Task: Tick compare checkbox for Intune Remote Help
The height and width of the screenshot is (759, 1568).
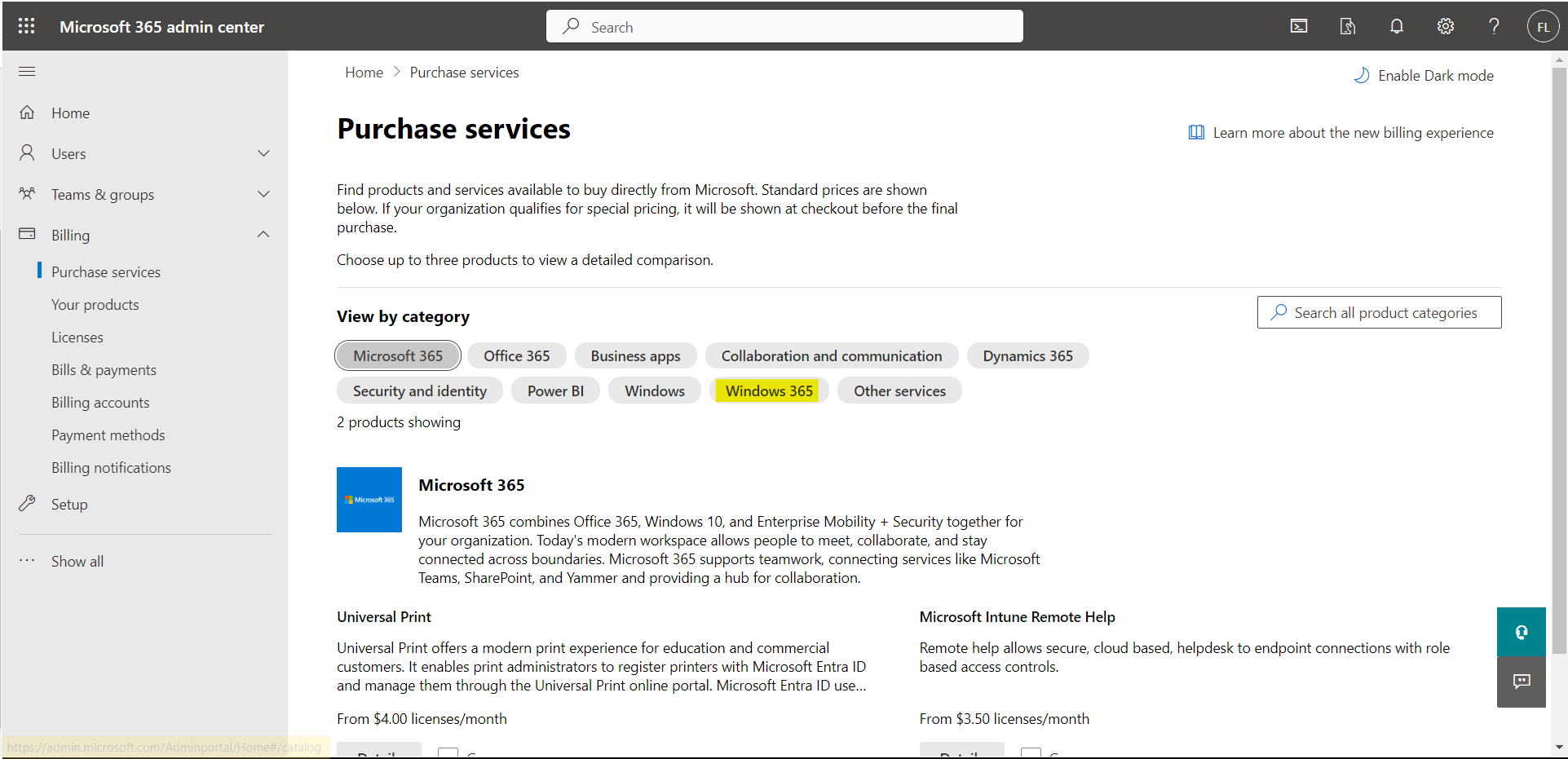Action: point(1031,752)
